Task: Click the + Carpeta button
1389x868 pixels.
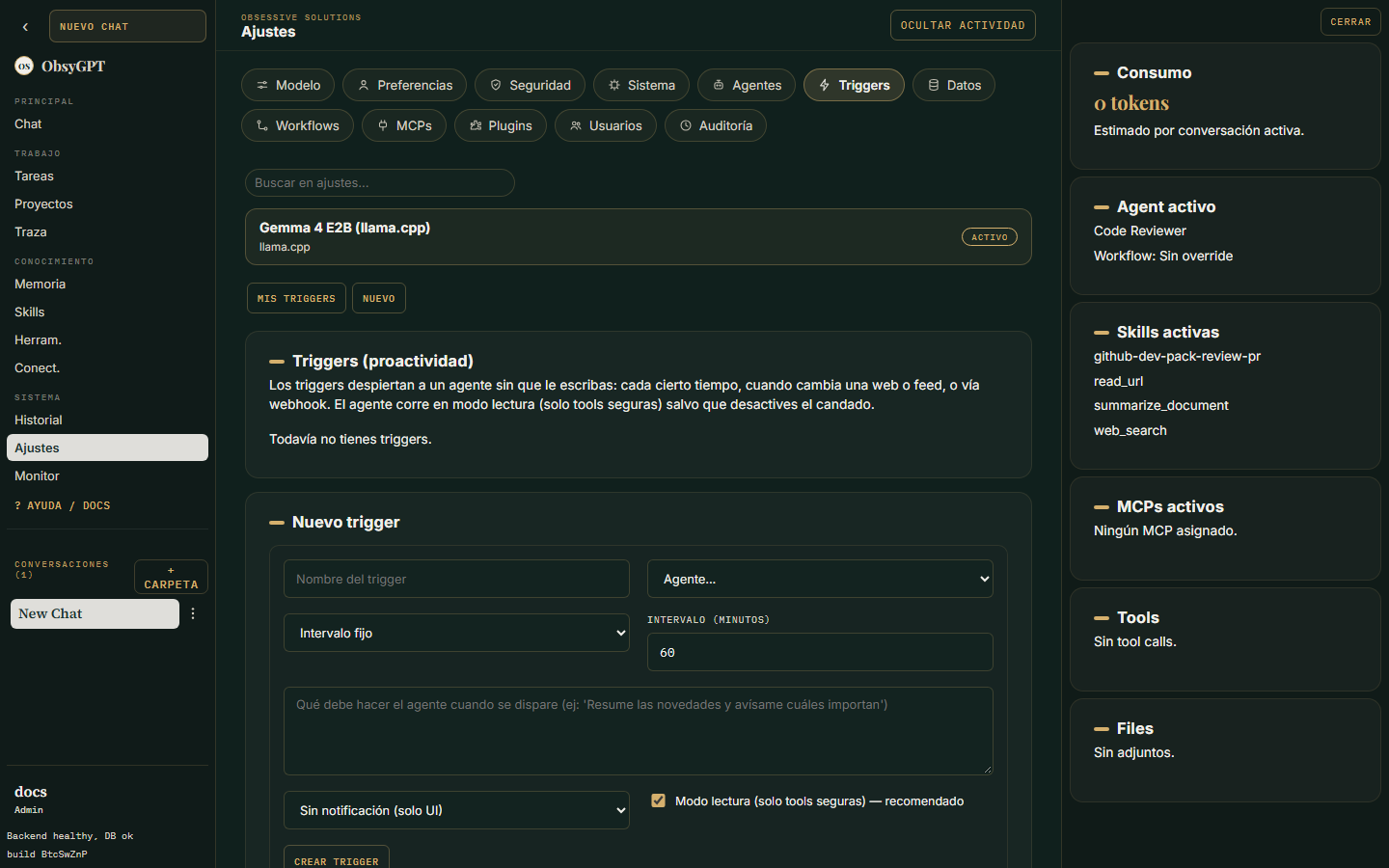Action: (171, 577)
